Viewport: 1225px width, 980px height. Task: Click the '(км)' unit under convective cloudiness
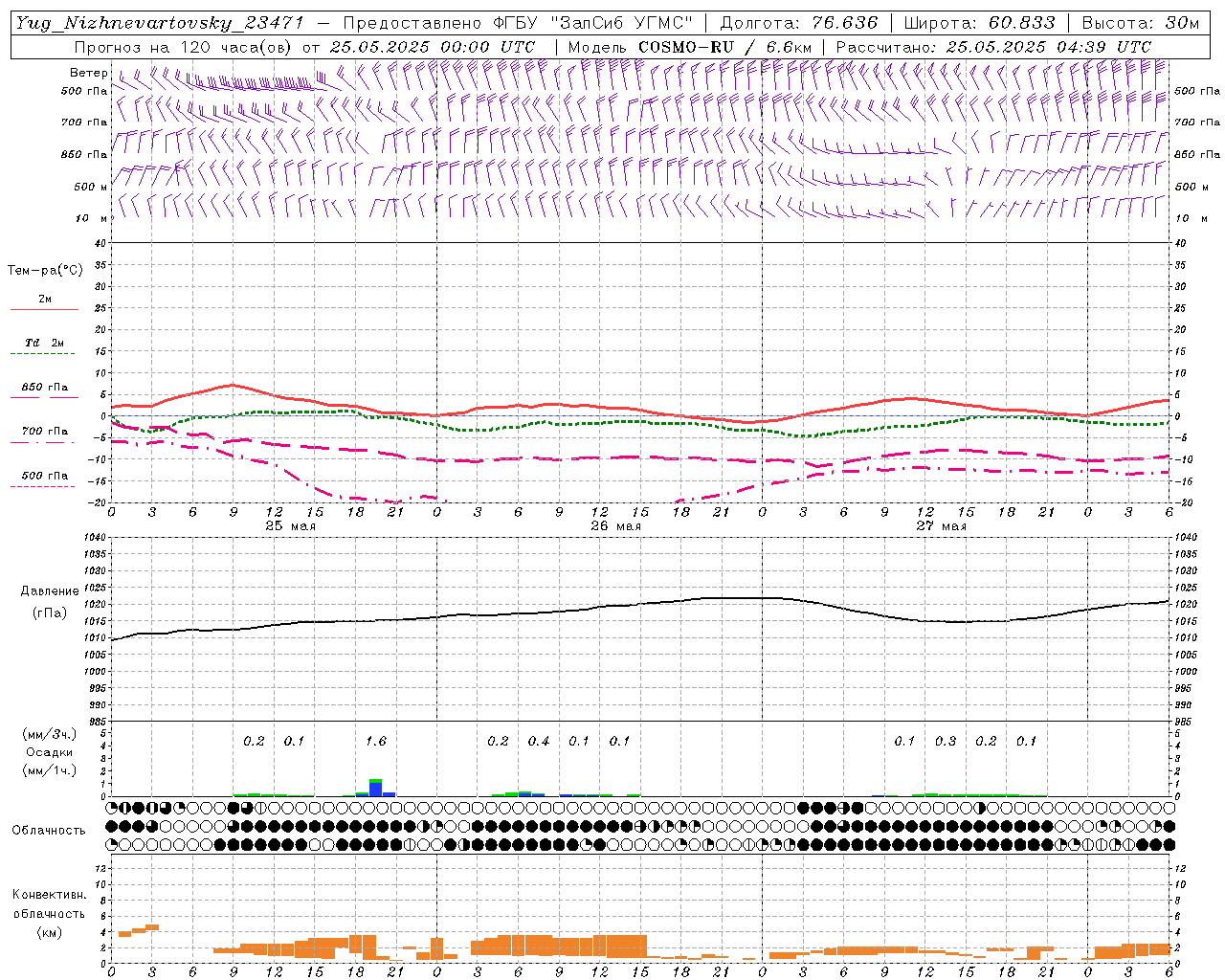49,932
